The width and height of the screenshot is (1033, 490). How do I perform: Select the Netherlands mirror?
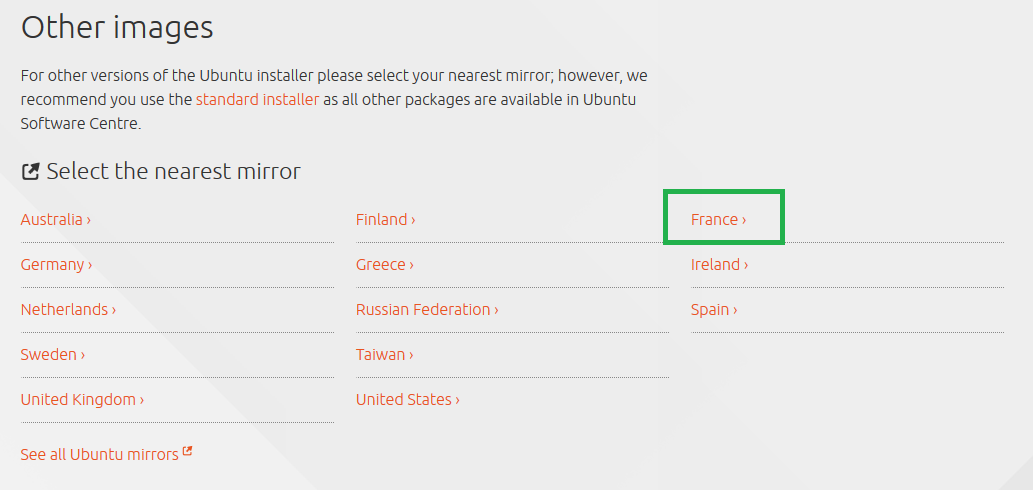68,310
